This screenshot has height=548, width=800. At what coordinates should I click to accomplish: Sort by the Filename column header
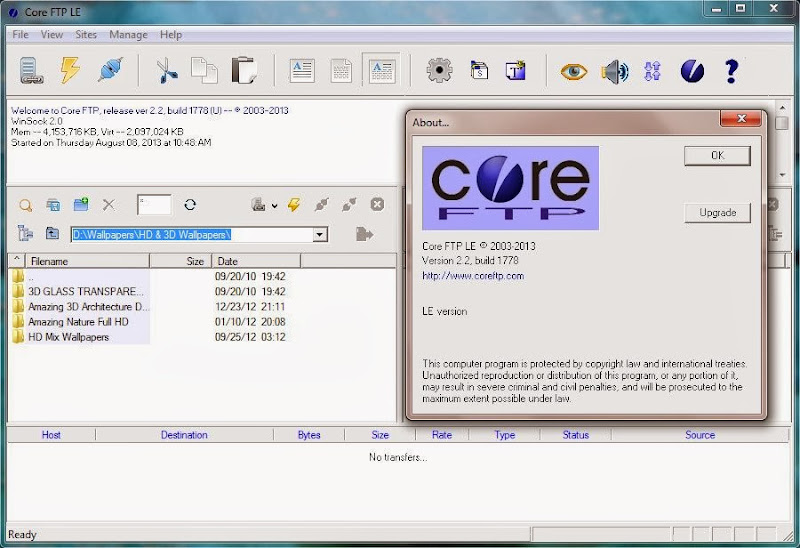[x=87, y=261]
